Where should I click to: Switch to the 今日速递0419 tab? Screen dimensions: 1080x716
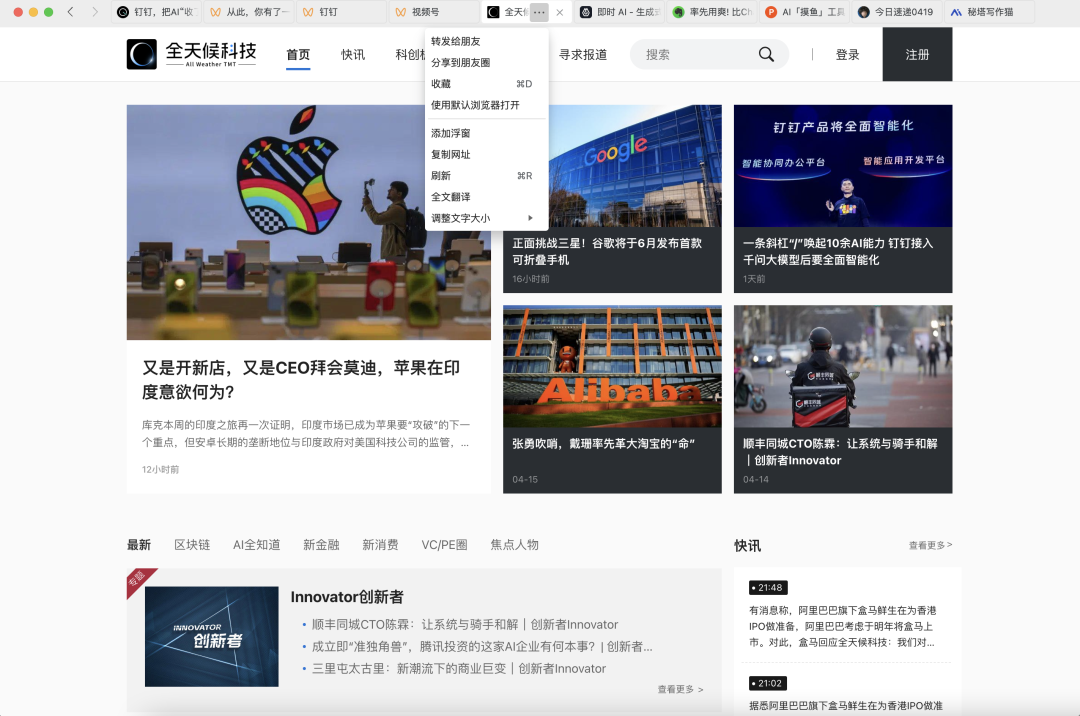point(897,12)
